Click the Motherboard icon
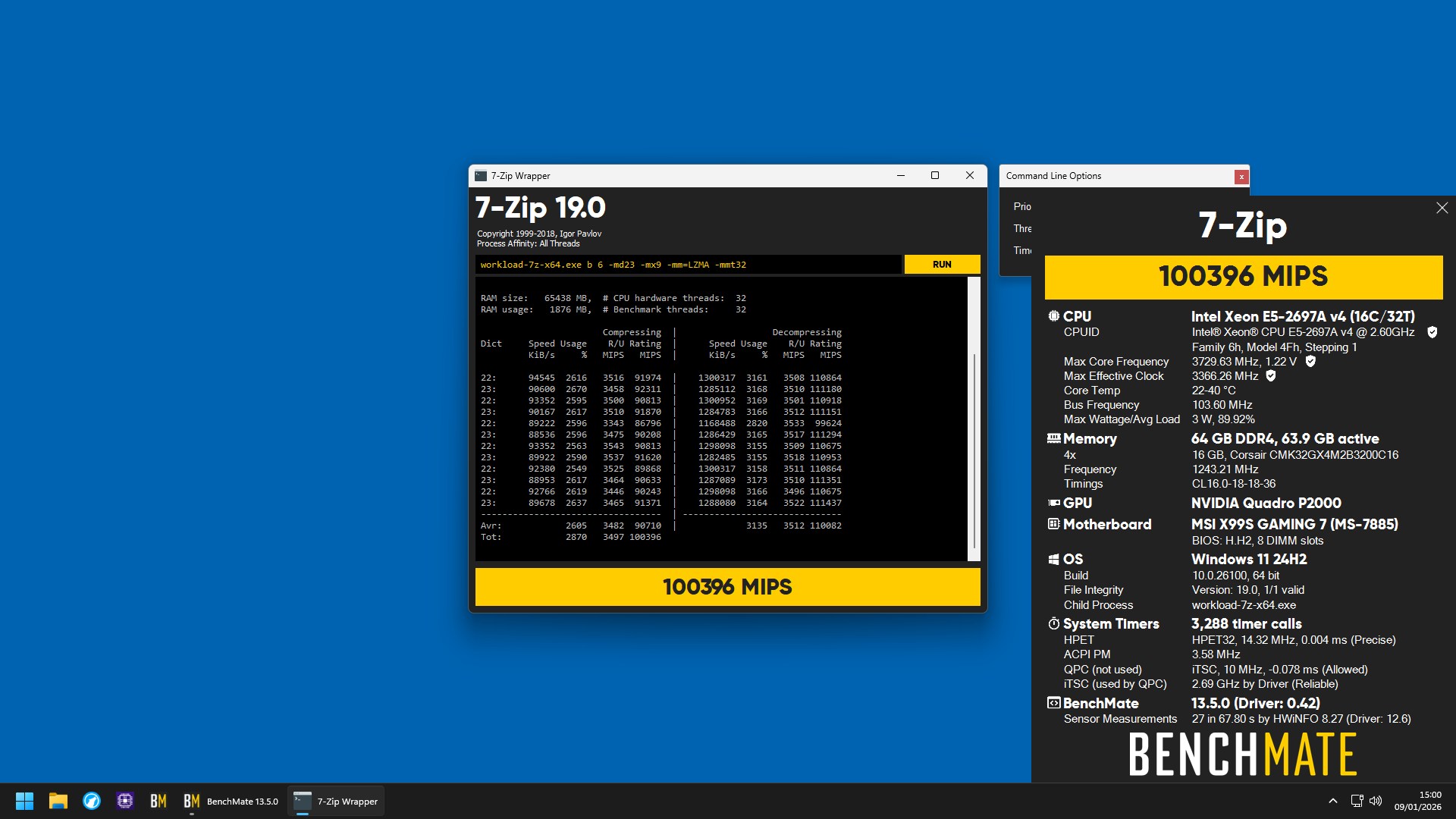Screen dimensions: 1456x819 tap(1053, 524)
